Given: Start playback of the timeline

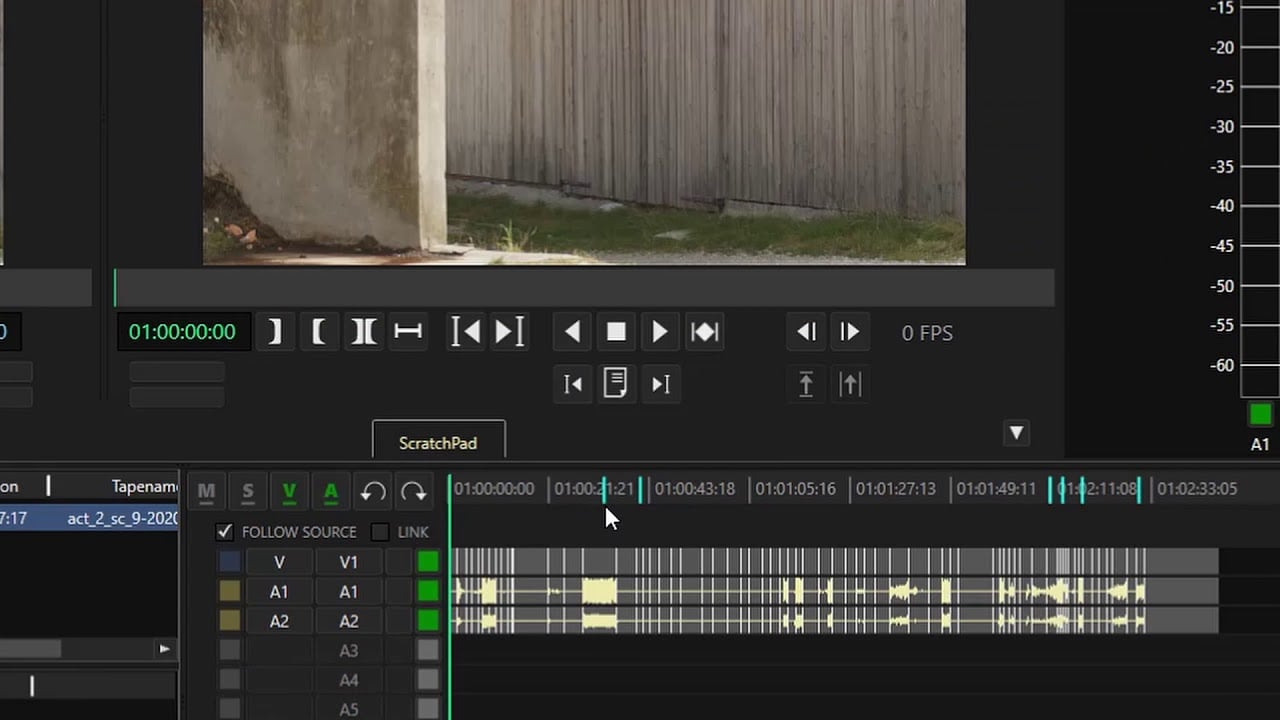Looking at the screenshot, I should (659, 332).
